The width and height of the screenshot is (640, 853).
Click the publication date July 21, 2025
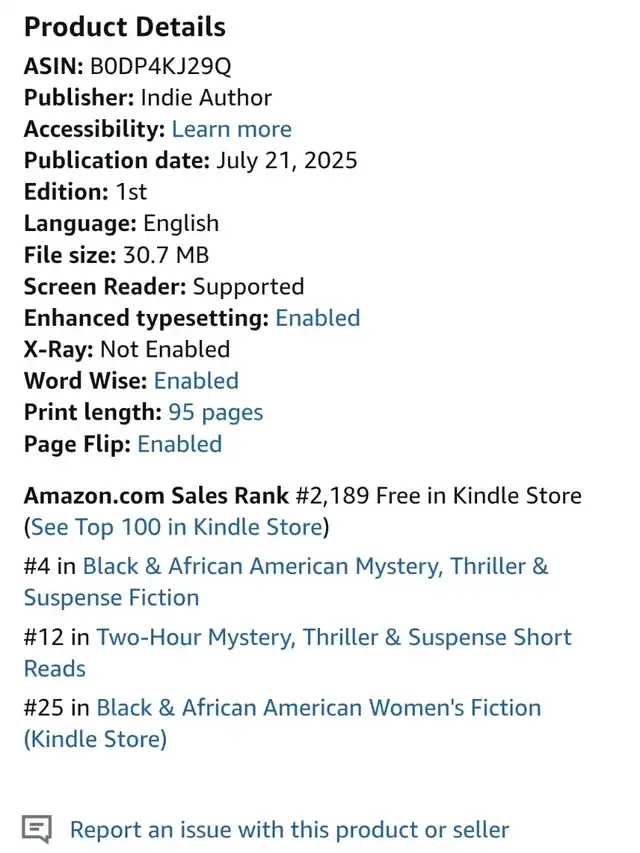(x=287, y=160)
